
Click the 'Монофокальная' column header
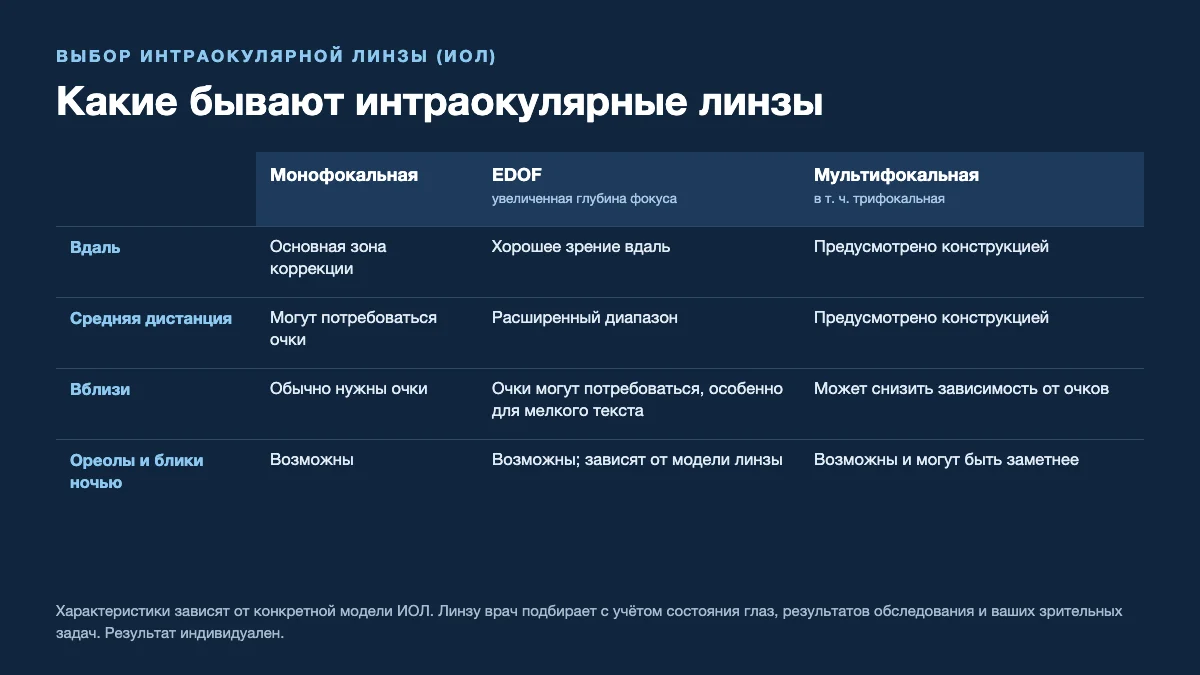point(344,175)
